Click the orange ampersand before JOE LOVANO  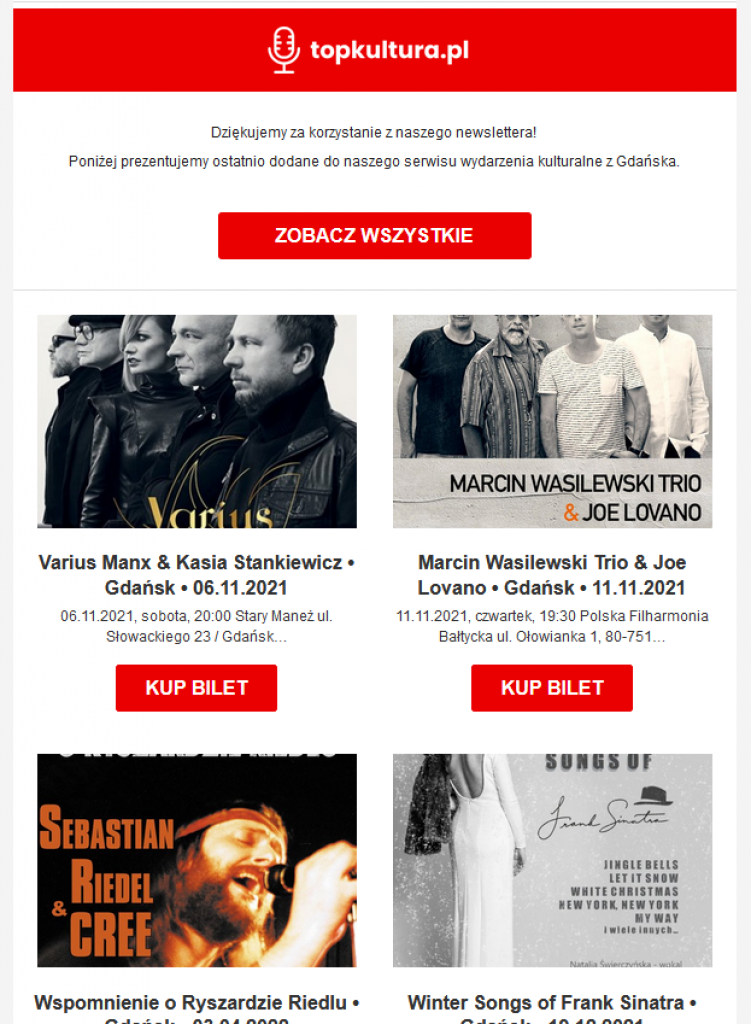[571, 513]
